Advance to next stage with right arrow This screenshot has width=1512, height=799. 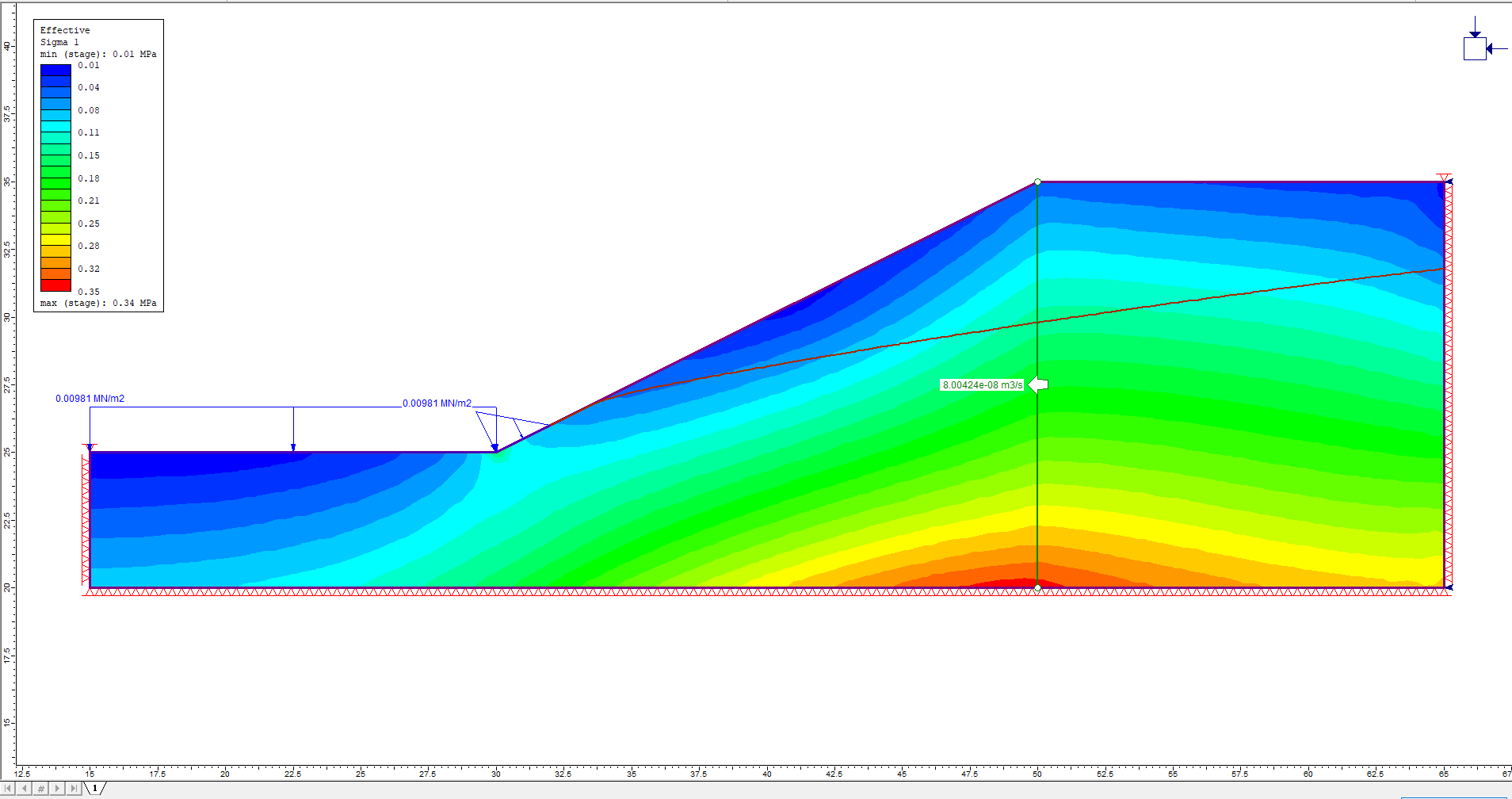pos(57,789)
